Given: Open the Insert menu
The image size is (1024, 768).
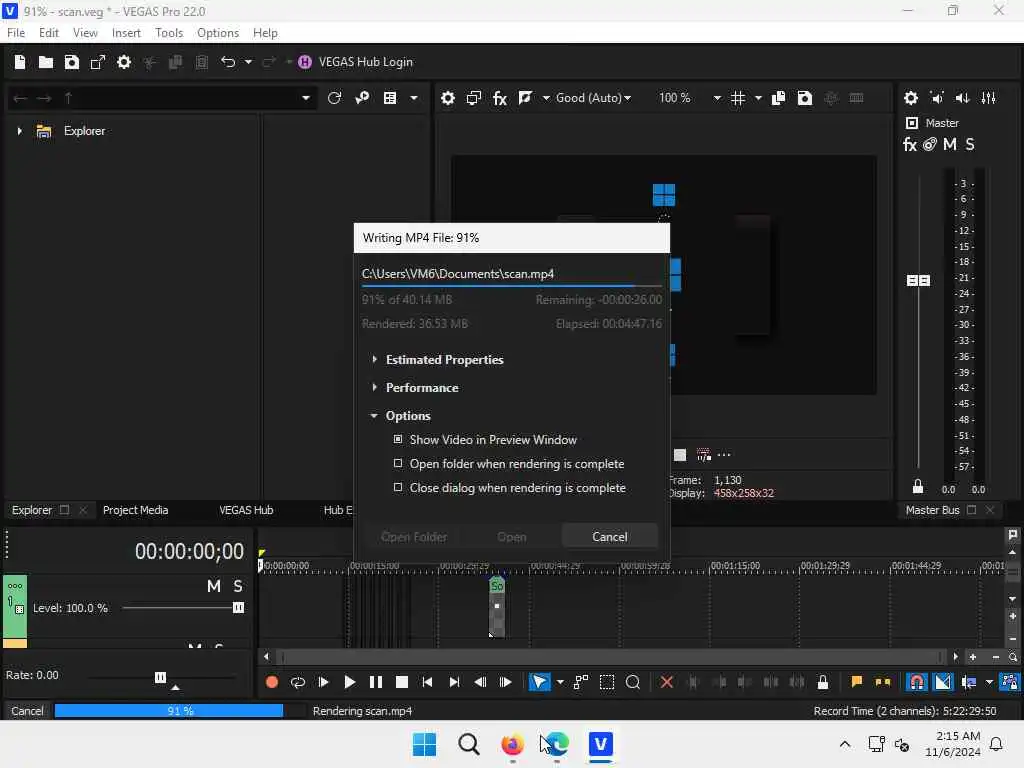Looking at the screenshot, I should click(x=126, y=33).
